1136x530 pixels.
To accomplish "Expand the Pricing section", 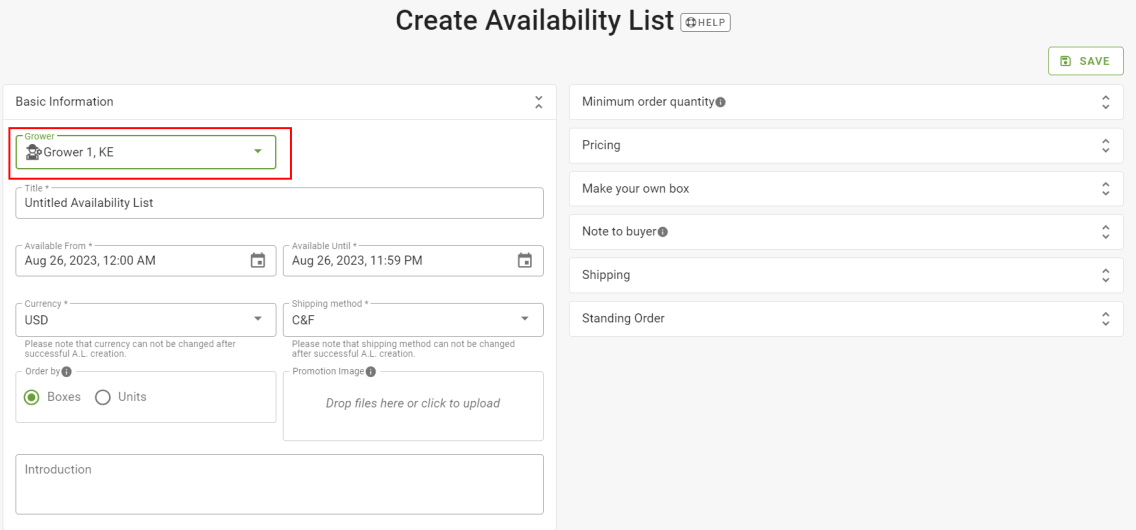I will (x=846, y=146).
